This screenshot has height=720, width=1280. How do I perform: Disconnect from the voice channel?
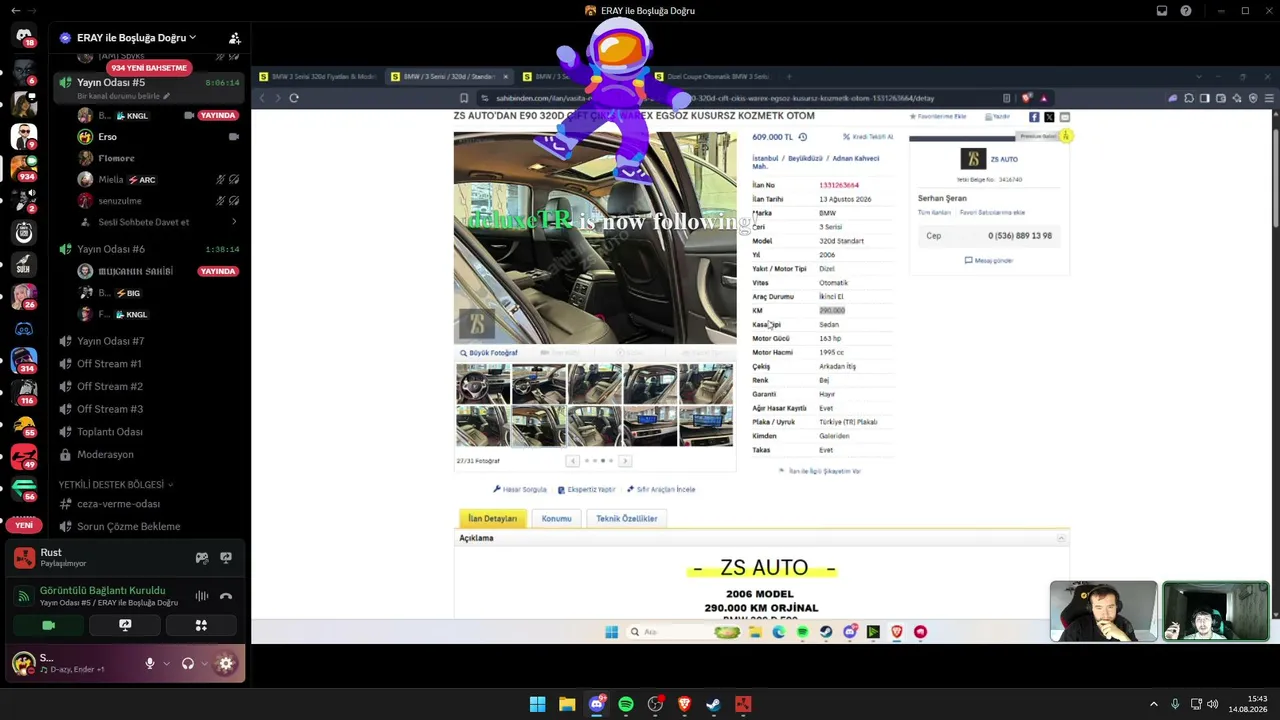coord(226,596)
